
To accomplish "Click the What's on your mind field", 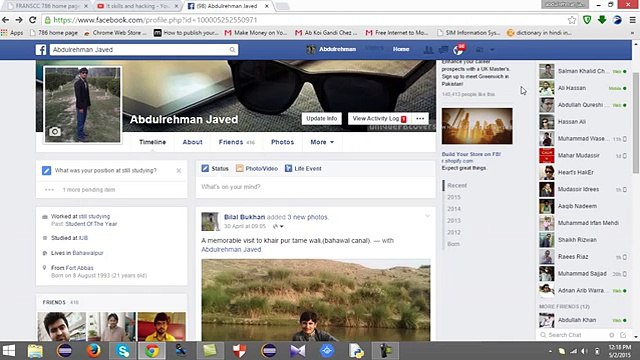I will (x=316, y=187).
